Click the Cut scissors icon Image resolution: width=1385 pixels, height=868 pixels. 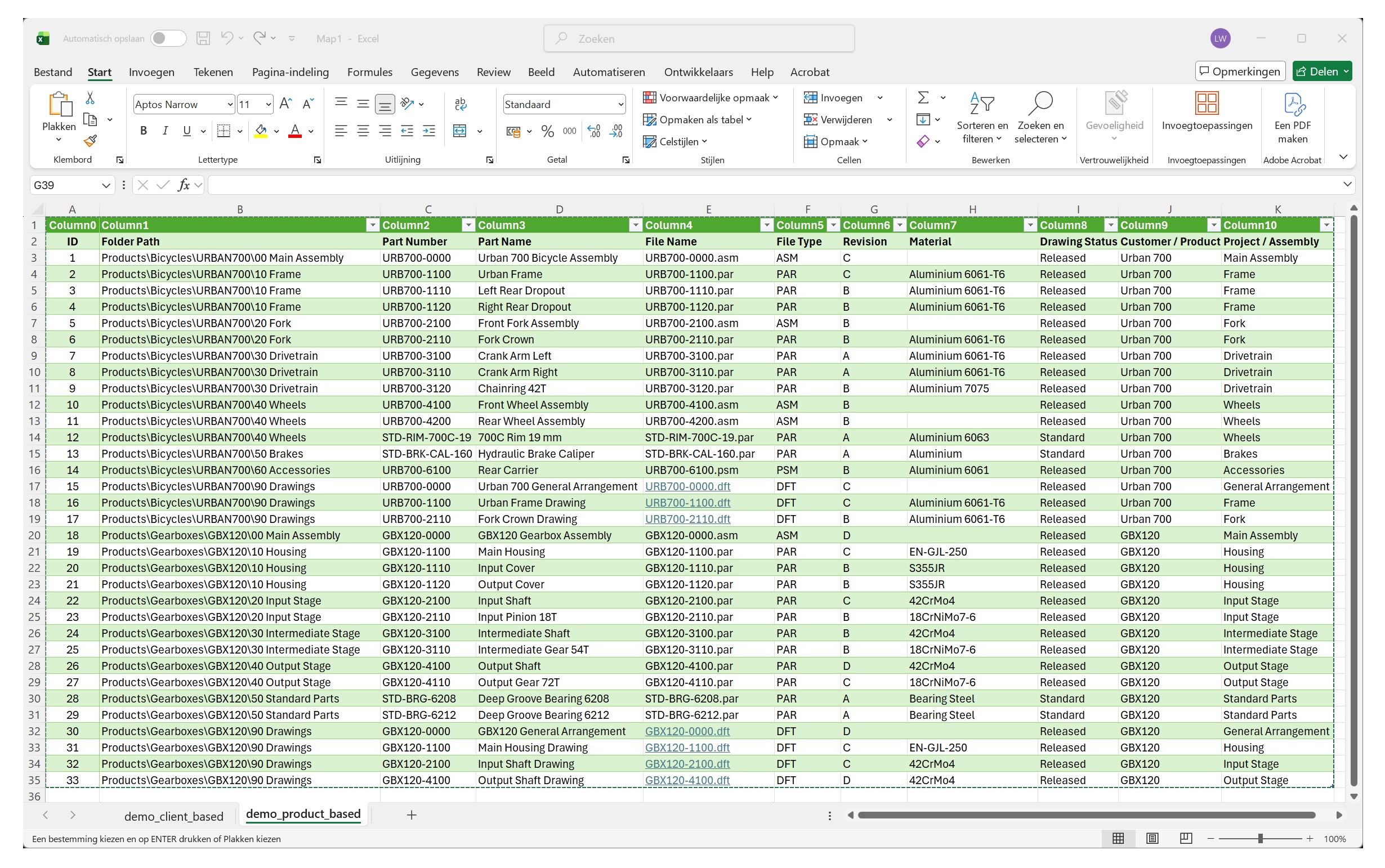tap(90, 97)
